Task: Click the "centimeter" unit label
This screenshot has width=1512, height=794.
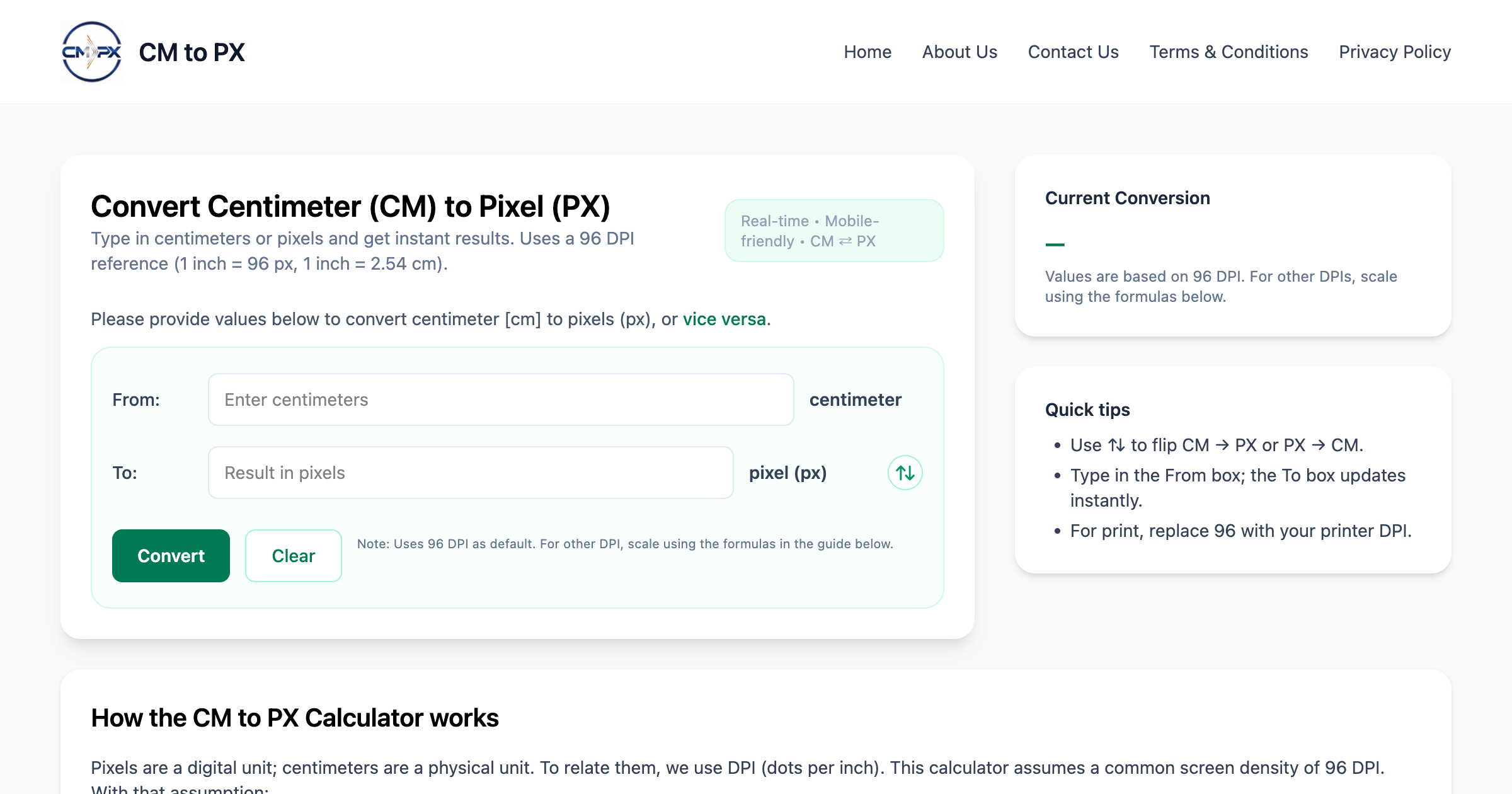Action: click(x=855, y=400)
